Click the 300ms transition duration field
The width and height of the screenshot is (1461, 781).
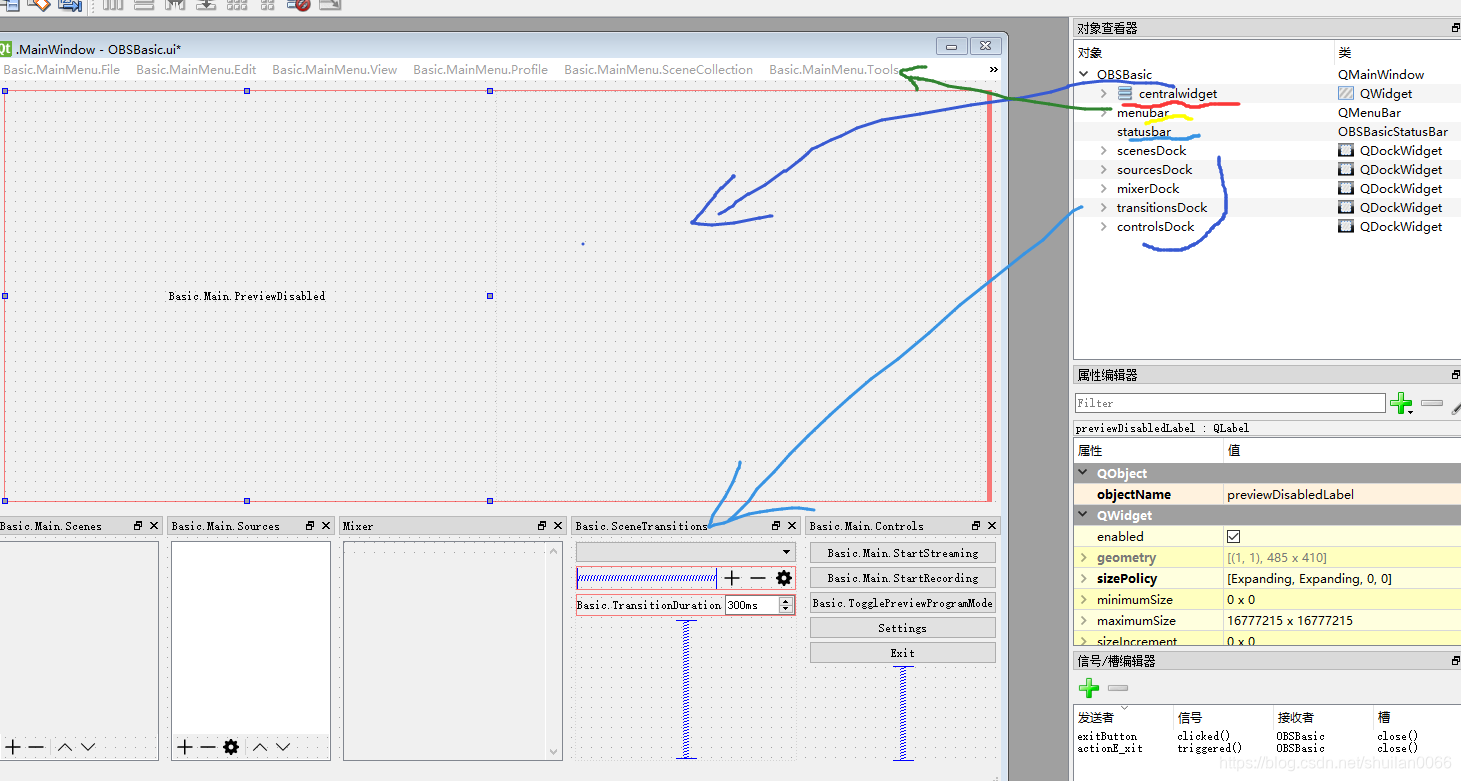[752, 605]
